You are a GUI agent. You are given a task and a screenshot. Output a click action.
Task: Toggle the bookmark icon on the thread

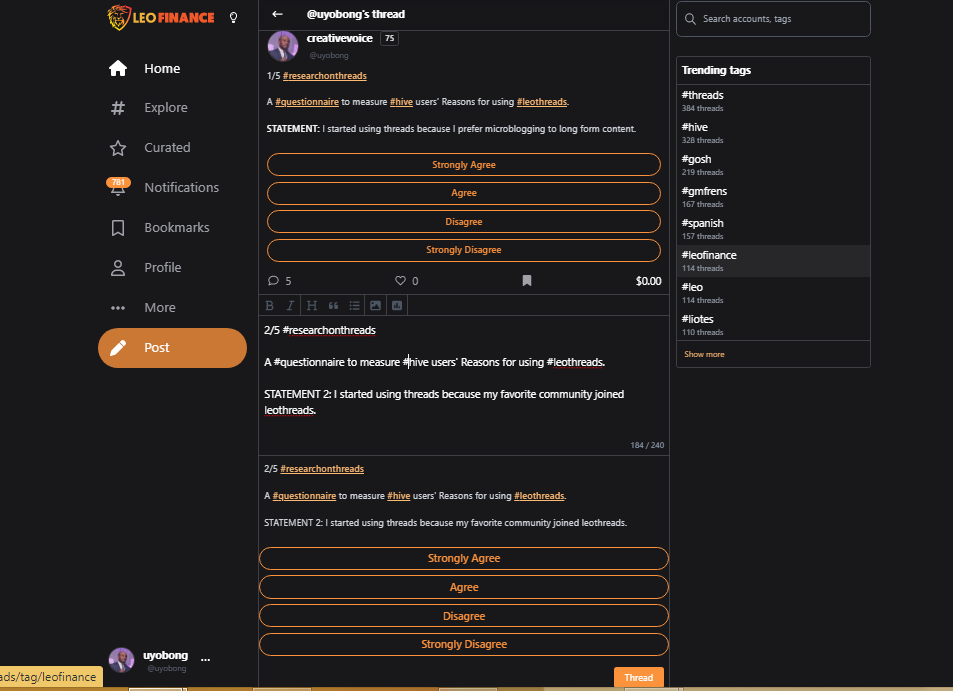coord(527,281)
